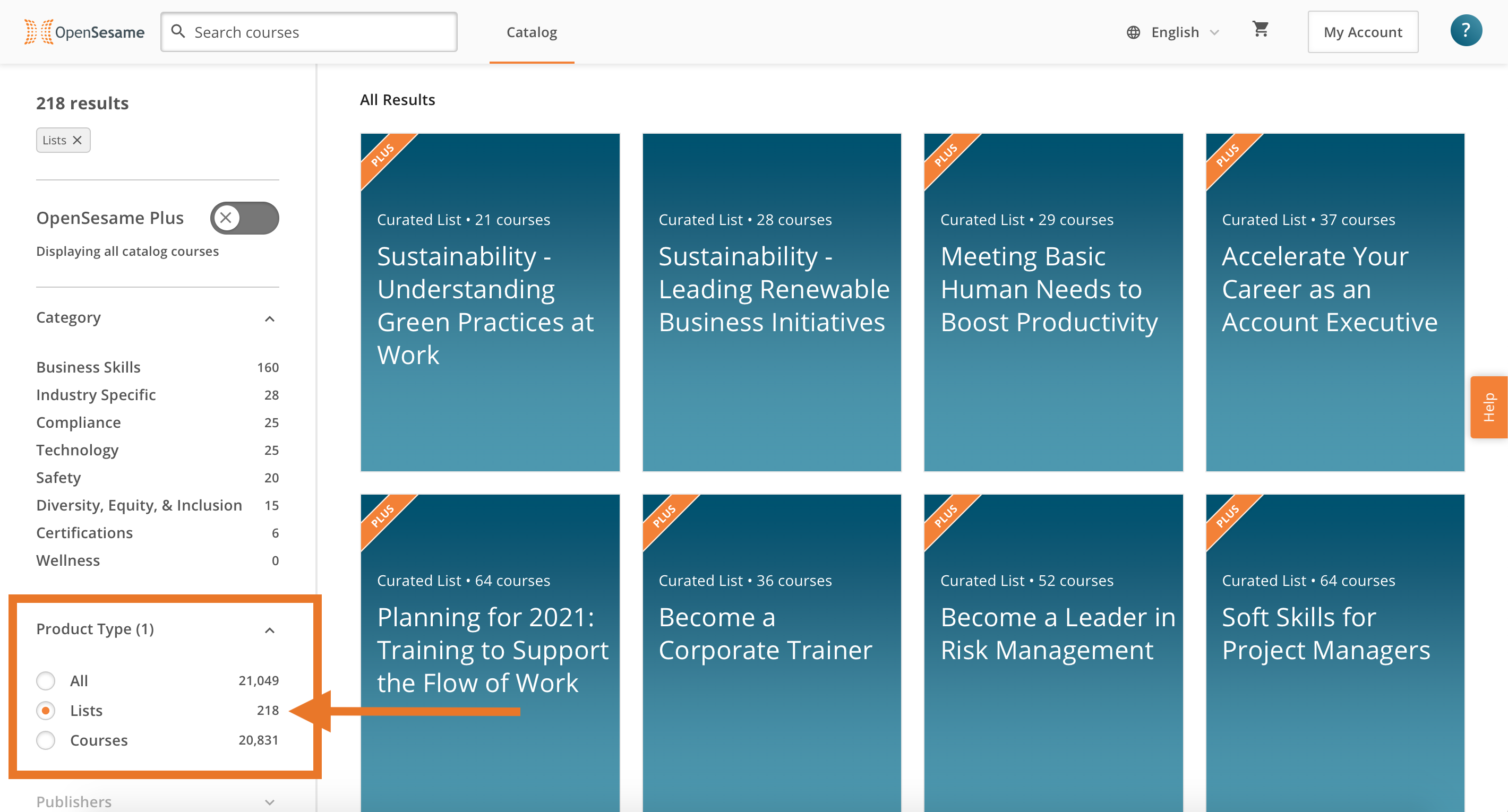Viewport: 1508px width, 812px height.
Task: Collapse the Category section
Action: coord(269,319)
